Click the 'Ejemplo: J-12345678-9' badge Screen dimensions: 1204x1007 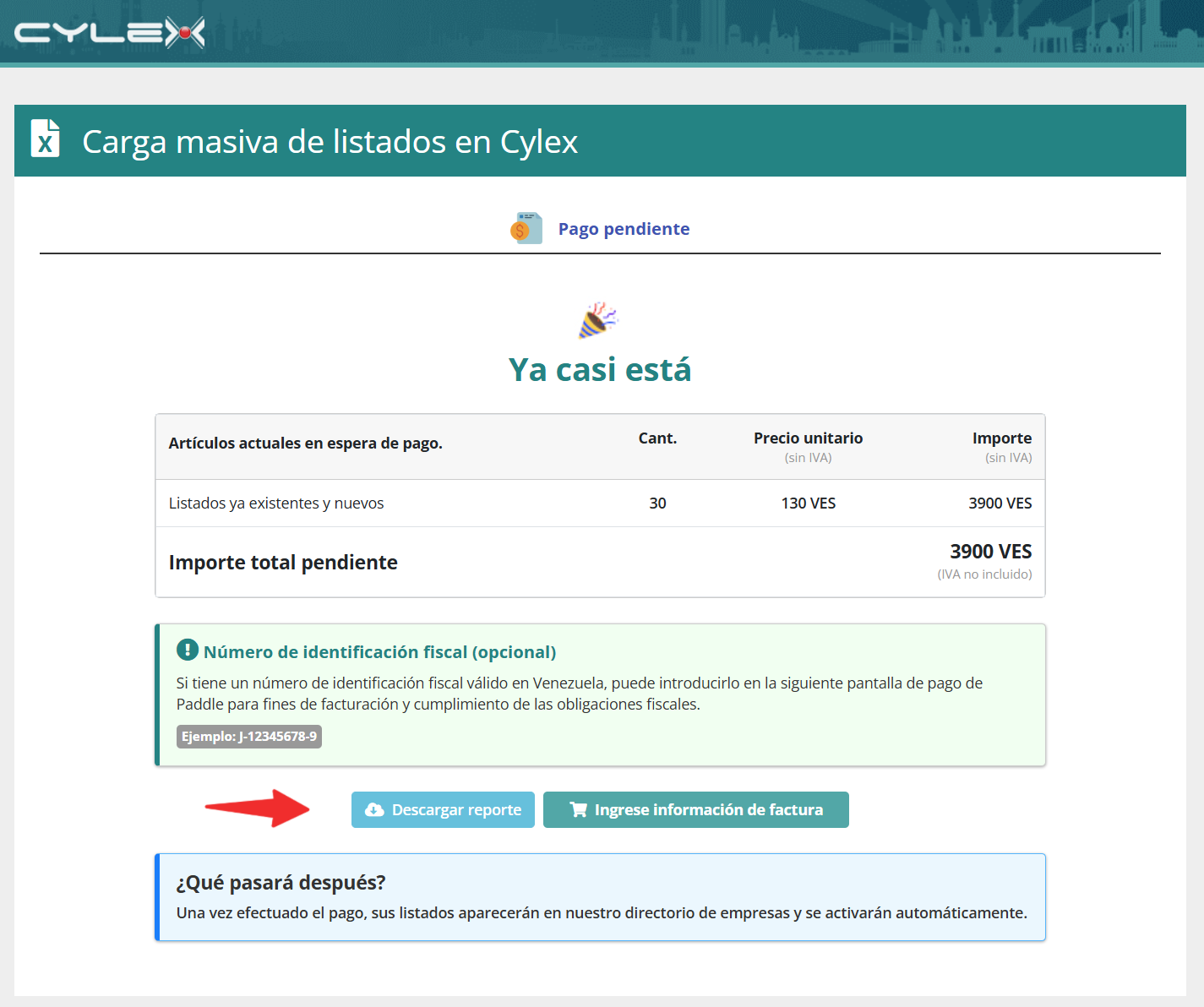point(249,737)
